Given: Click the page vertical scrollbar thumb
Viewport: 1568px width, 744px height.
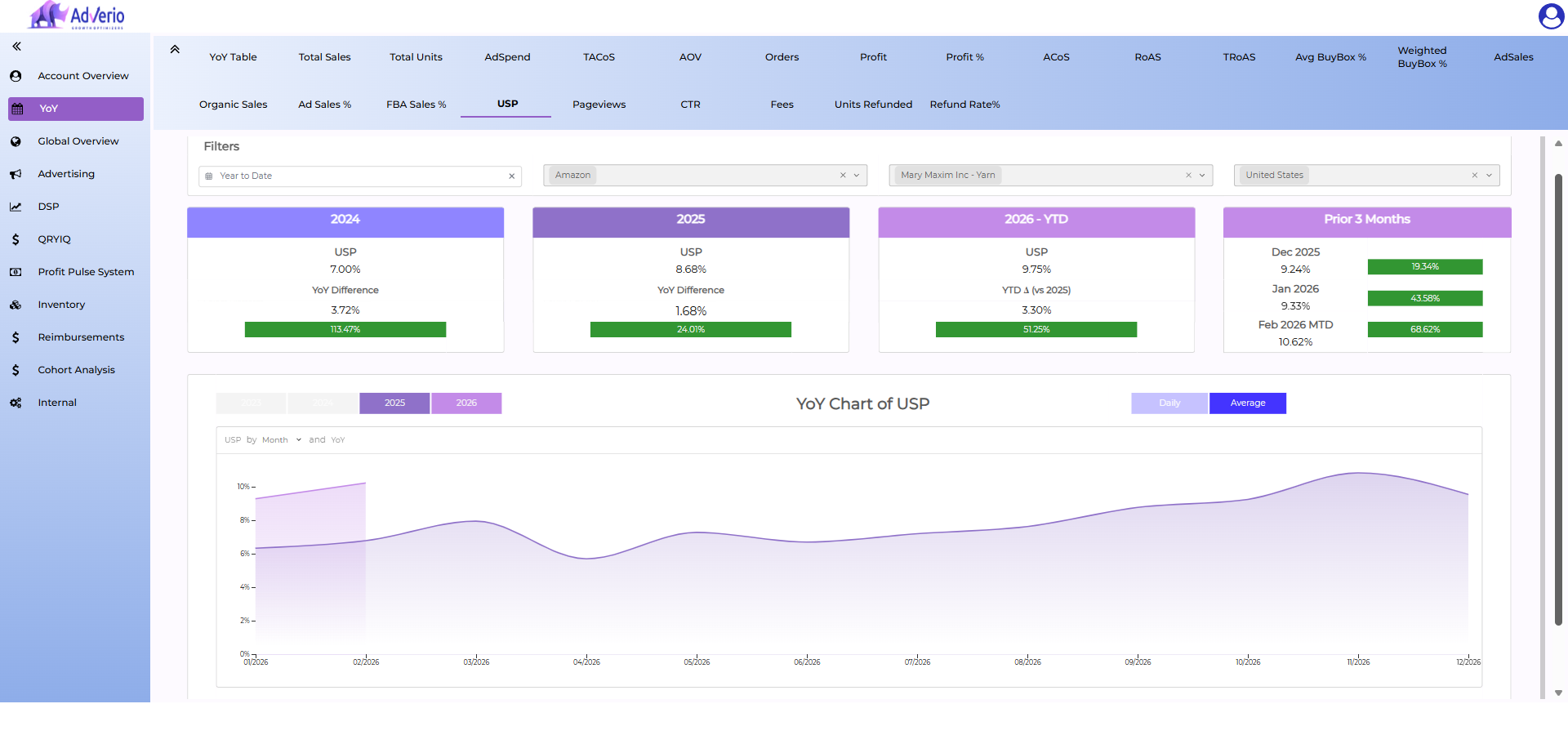Looking at the screenshot, I should [x=1558, y=400].
